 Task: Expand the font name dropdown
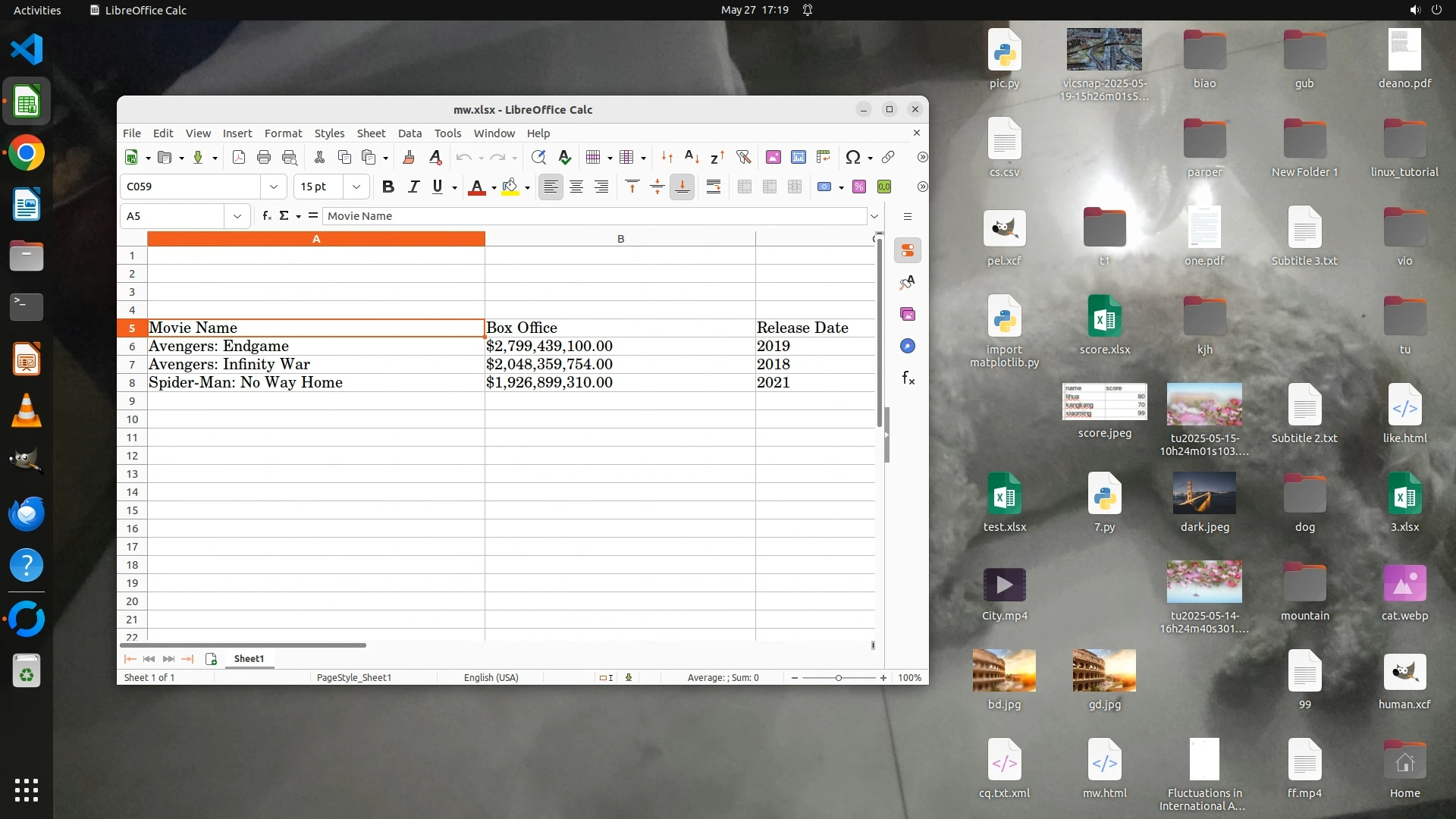274,187
